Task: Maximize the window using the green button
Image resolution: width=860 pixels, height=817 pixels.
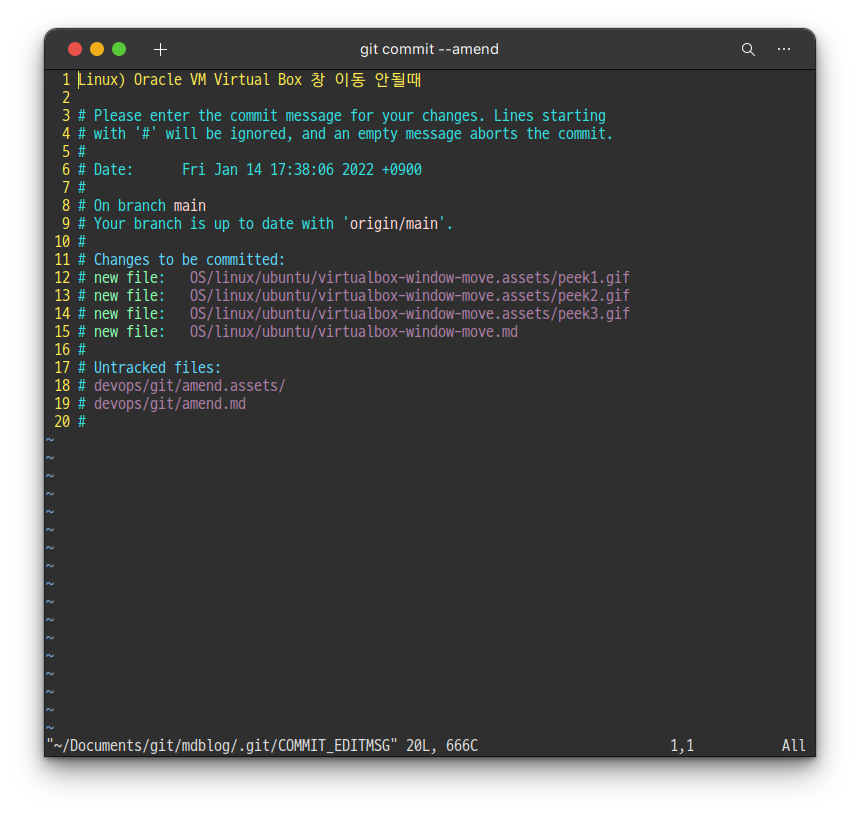Action: pyautogui.click(x=119, y=49)
